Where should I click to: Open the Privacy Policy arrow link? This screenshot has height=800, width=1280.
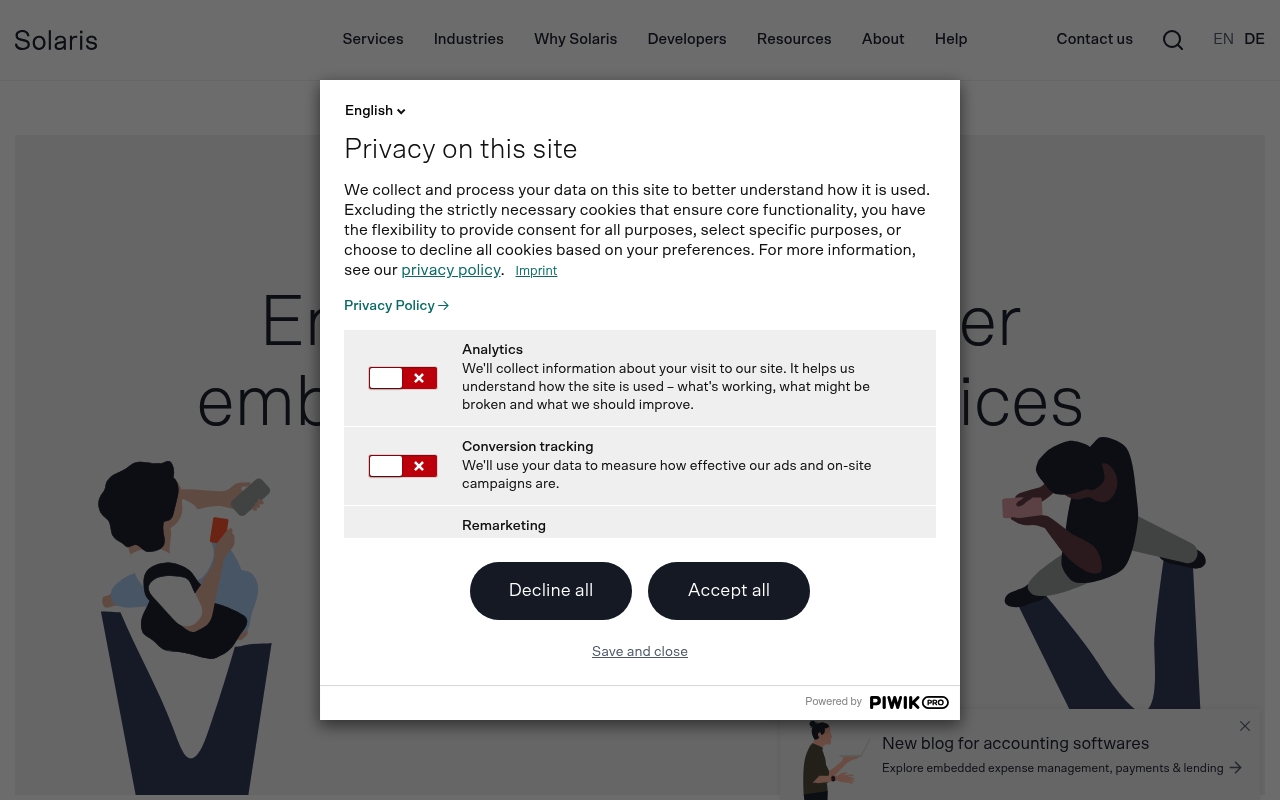[x=396, y=306]
